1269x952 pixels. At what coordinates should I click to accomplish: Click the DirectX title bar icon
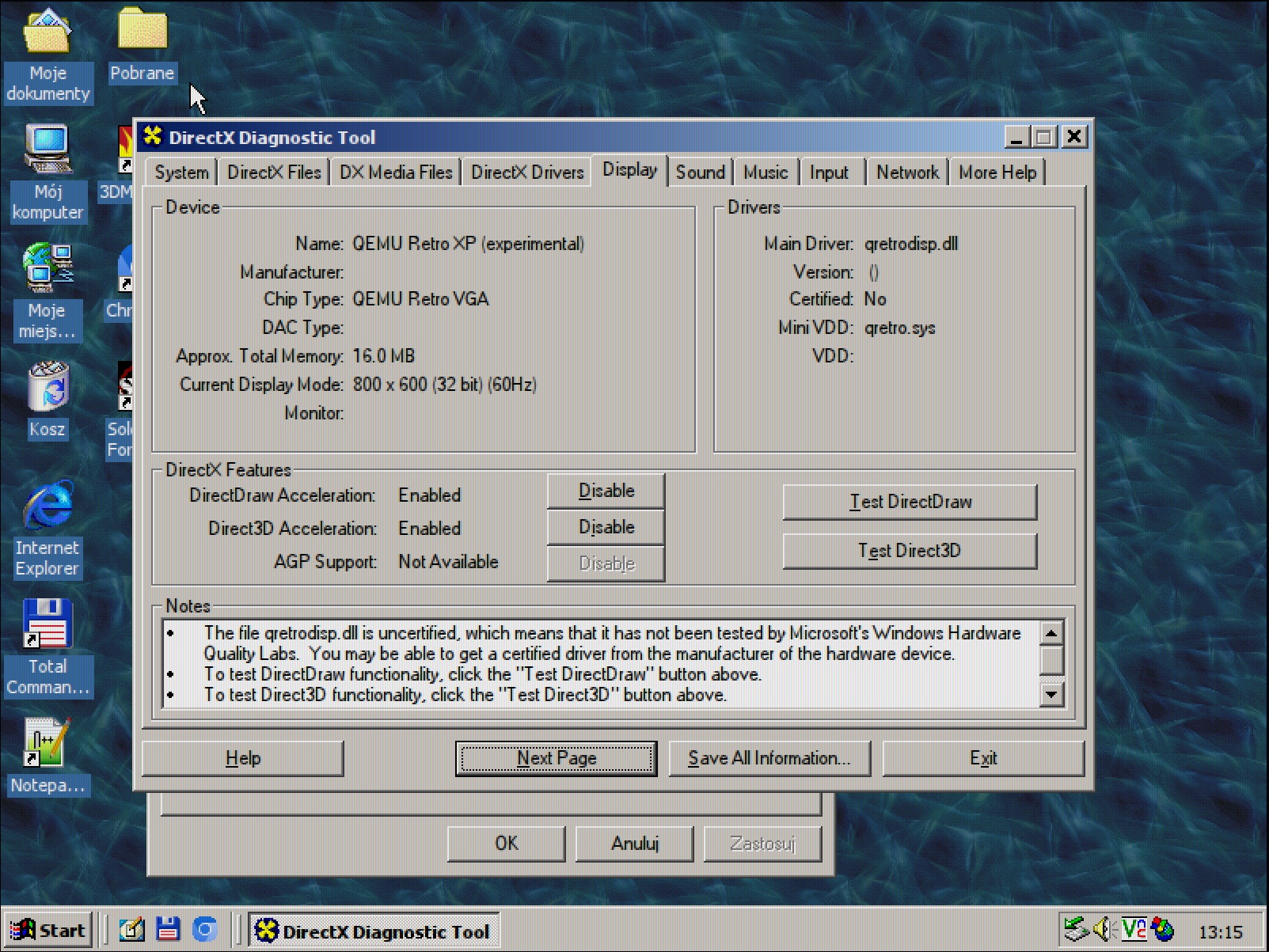(153, 137)
